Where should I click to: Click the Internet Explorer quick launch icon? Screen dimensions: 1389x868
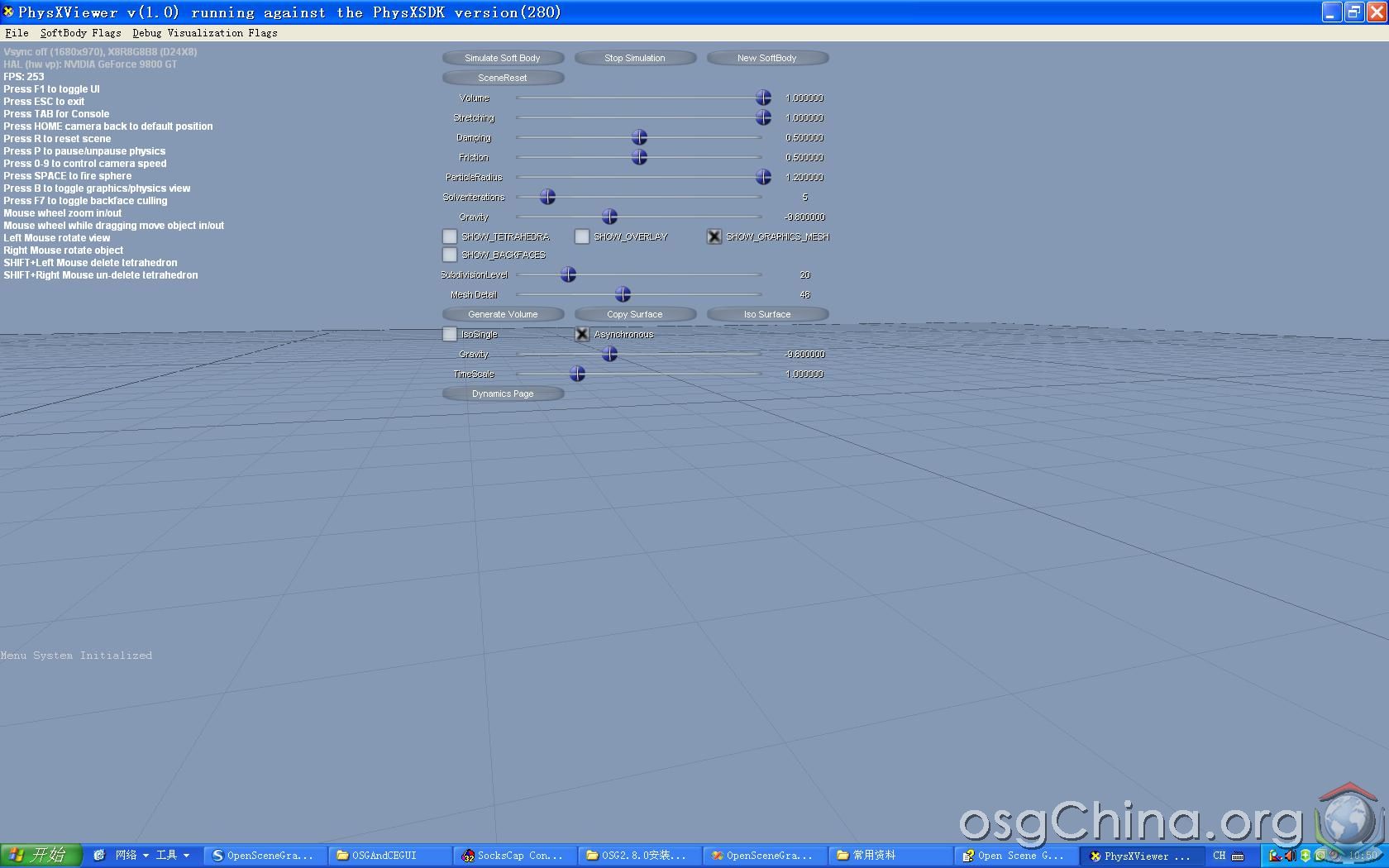(98, 856)
